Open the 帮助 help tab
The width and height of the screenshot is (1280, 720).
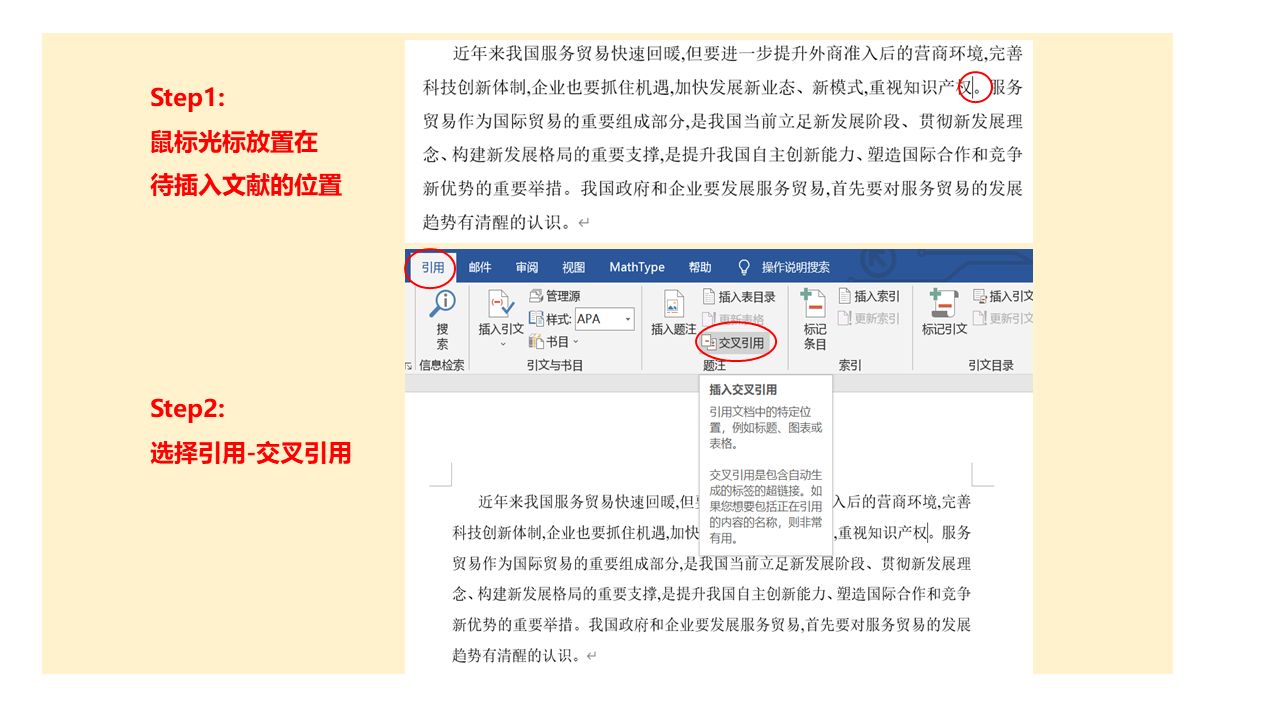[700, 268]
